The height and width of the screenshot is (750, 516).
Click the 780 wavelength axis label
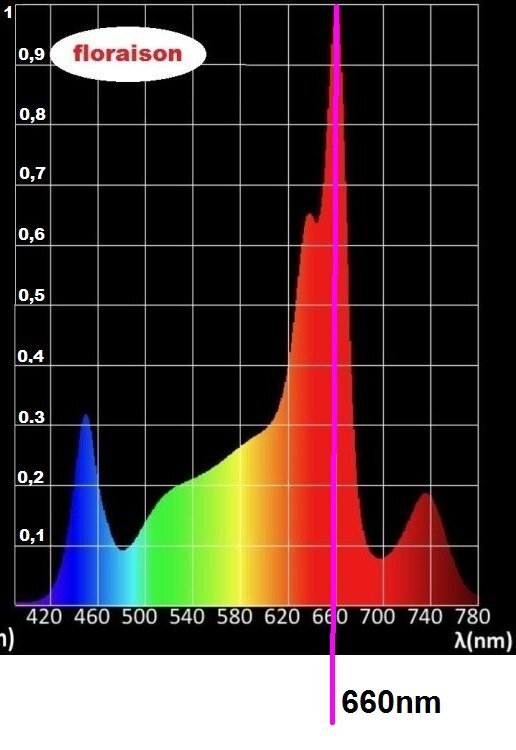472,617
